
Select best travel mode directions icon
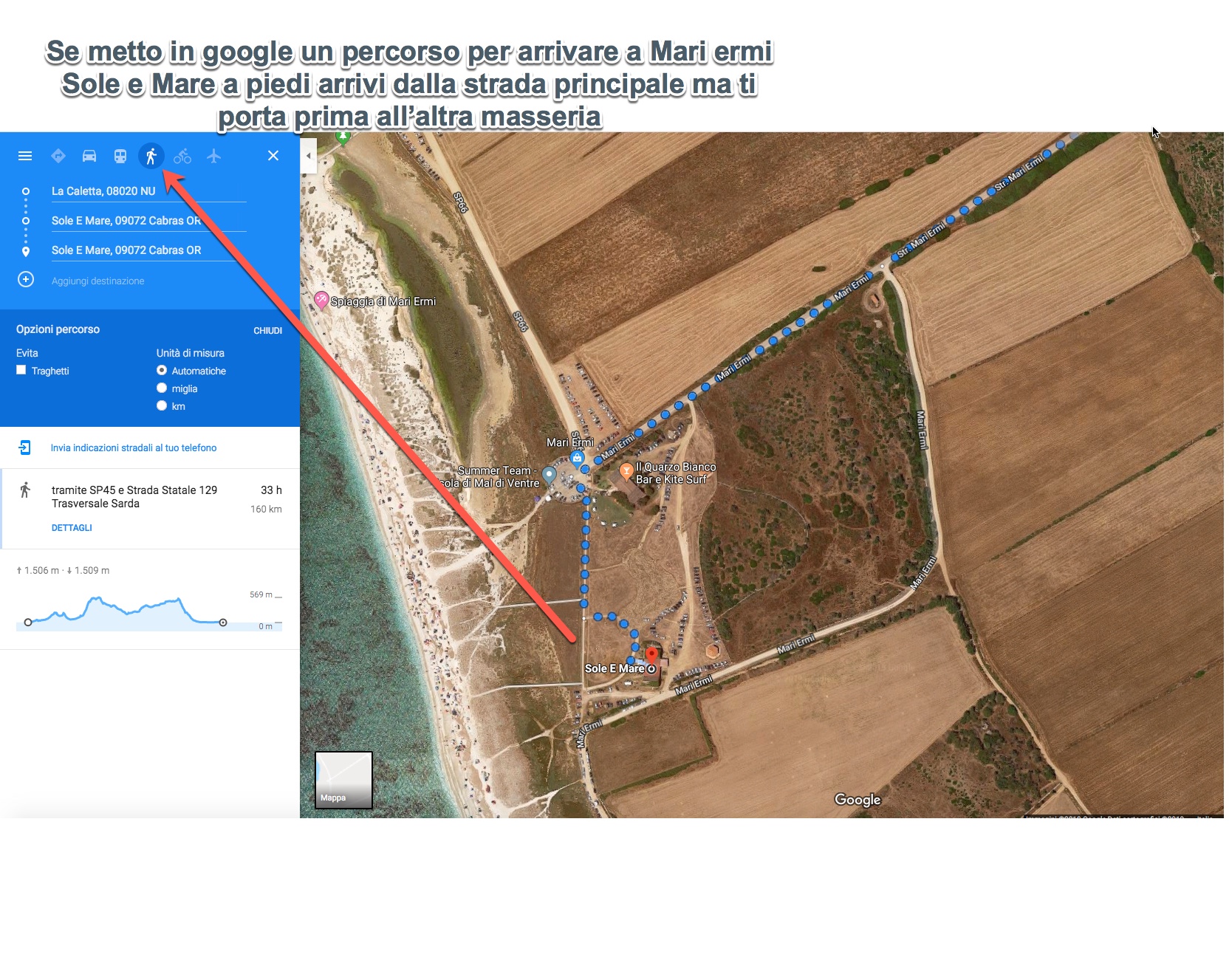[58, 156]
